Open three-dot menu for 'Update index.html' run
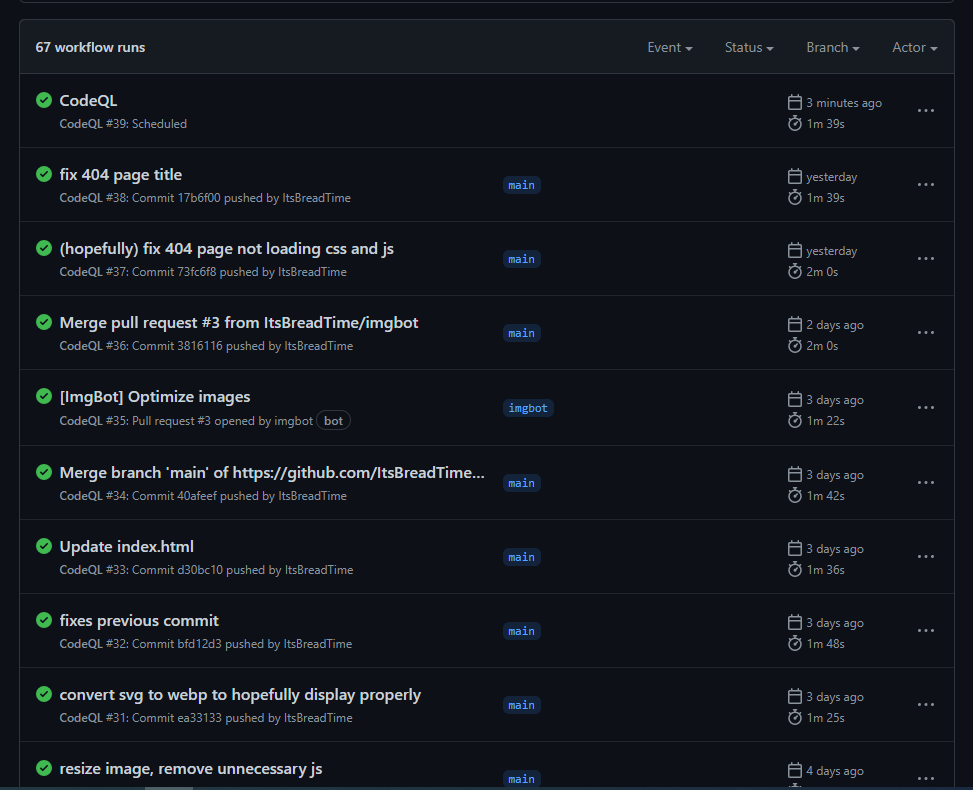 (x=925, y=557)
